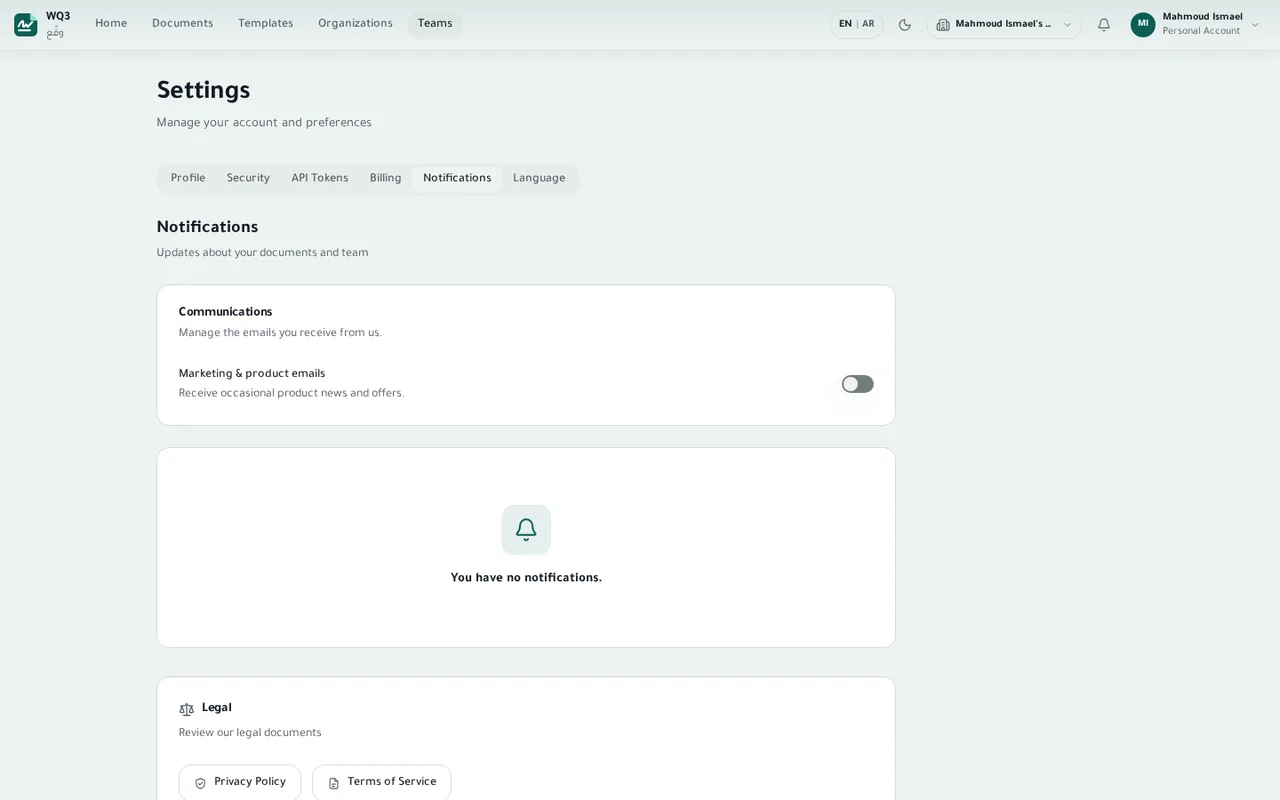This screenshot has height=800, width=1280.
Task: Toggle dark mode moon icon
Action: click(x=905, y=25)
